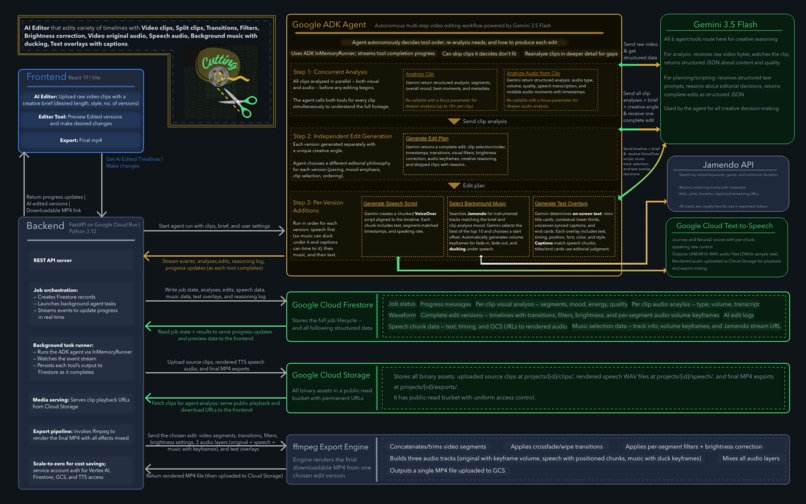Click 'Return rendered MP4 file' label

coord(214,476)
